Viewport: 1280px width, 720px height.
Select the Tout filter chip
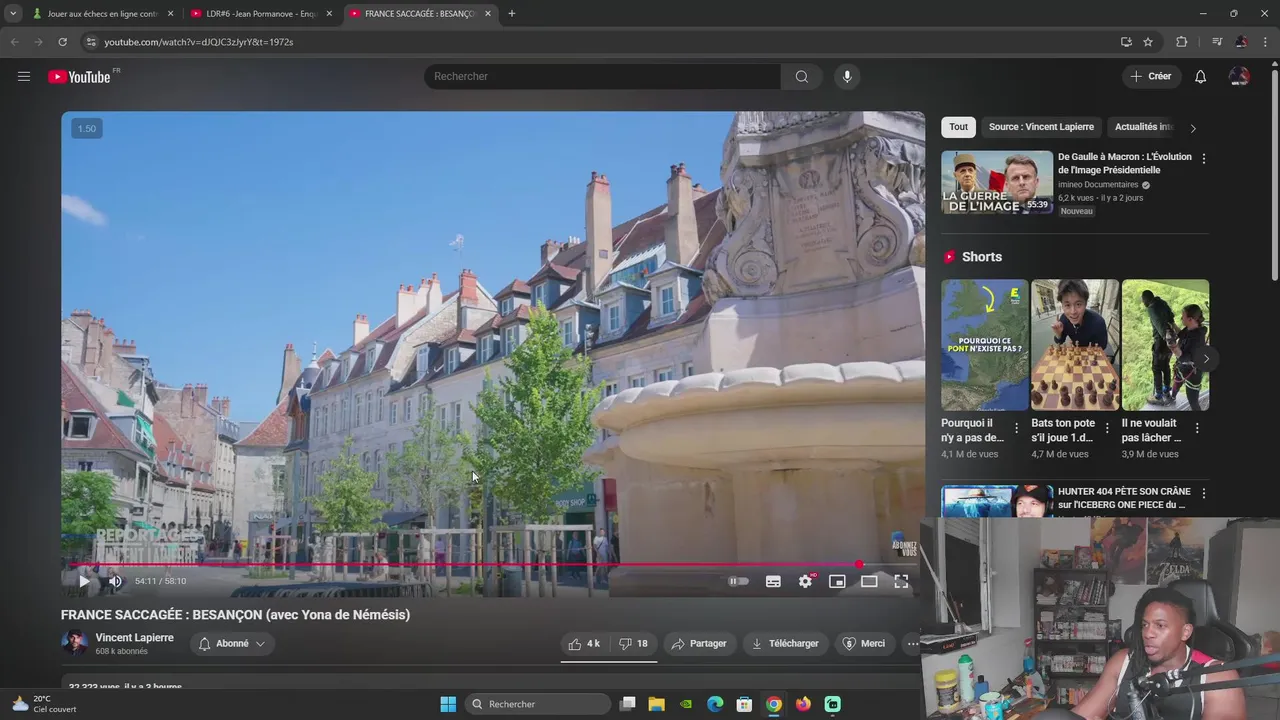pos(958,127)
